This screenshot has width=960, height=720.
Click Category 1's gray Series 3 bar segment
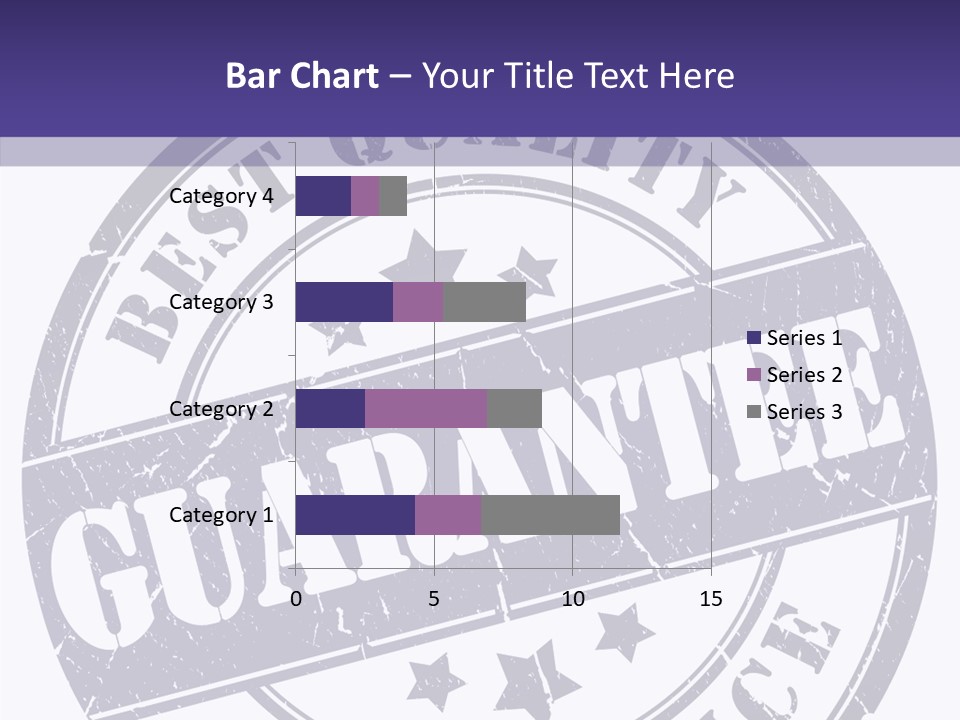pyautogui.click(x=550, y=515)
